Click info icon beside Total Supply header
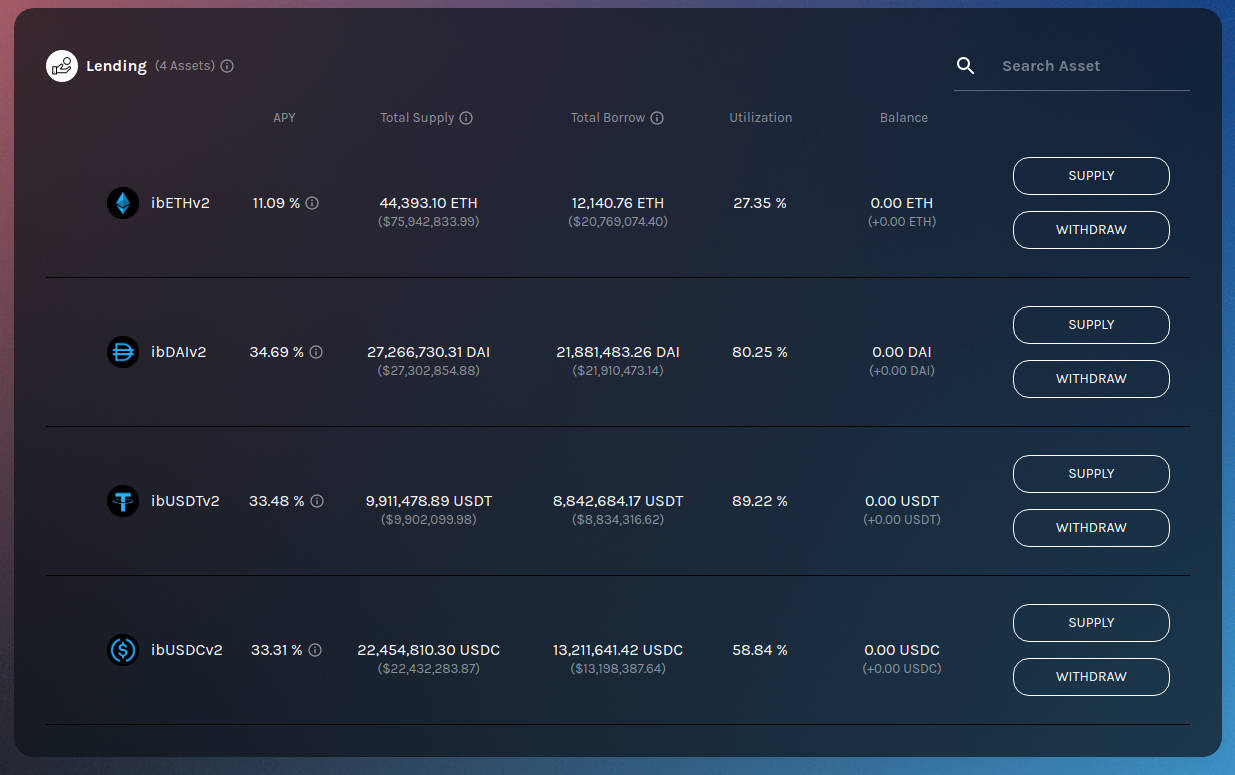 pyautogui.click(x=466, y=118)
